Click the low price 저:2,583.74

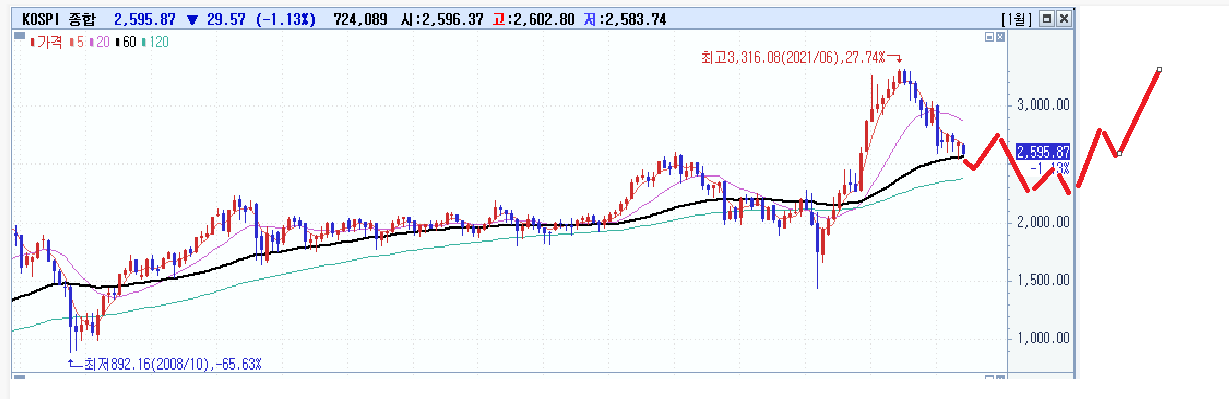coord(625,19)
